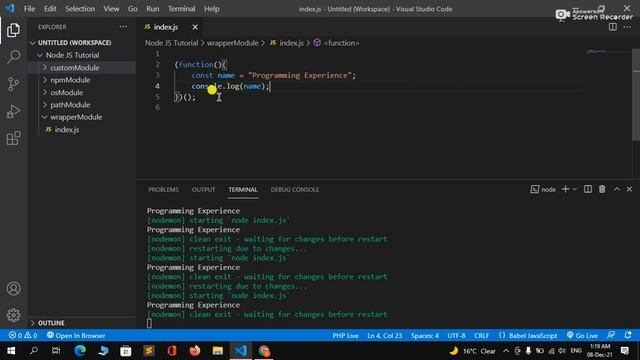Change indentation via Spaces: 4
The height and width of the screenshot is (360, 640).
(x=425, y=336)
